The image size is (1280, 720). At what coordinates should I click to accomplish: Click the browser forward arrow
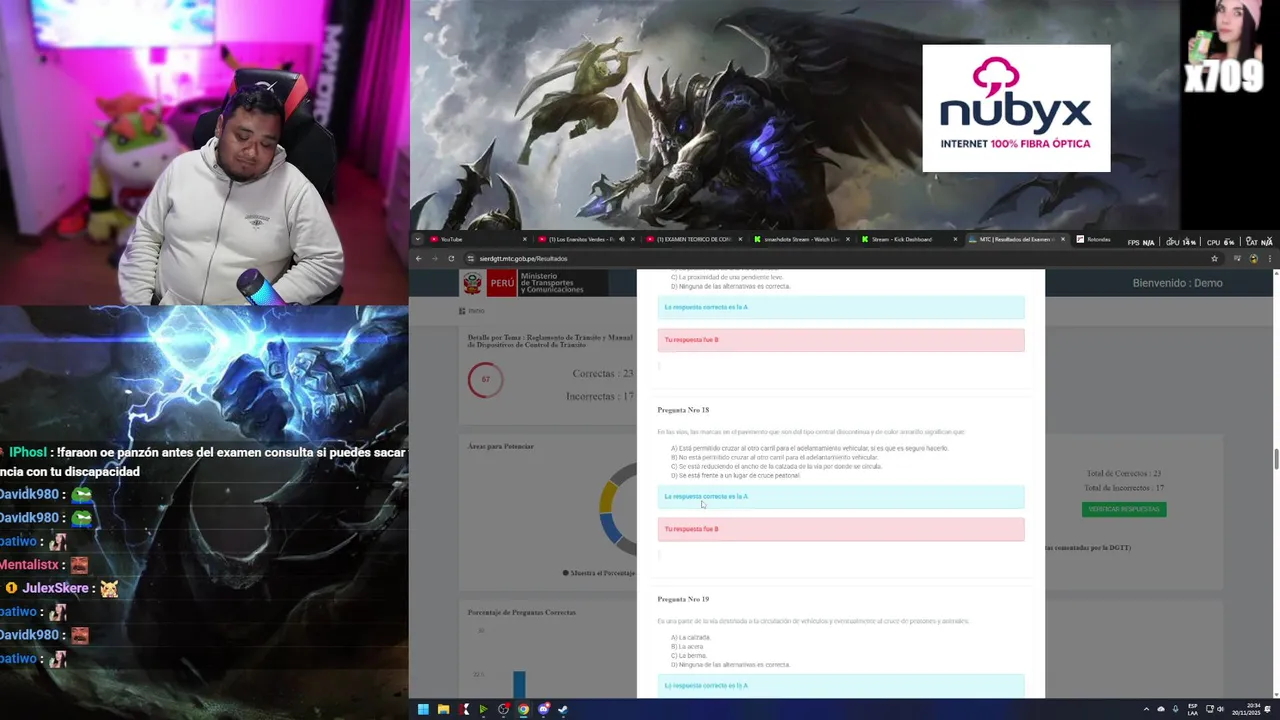(435, 258)
